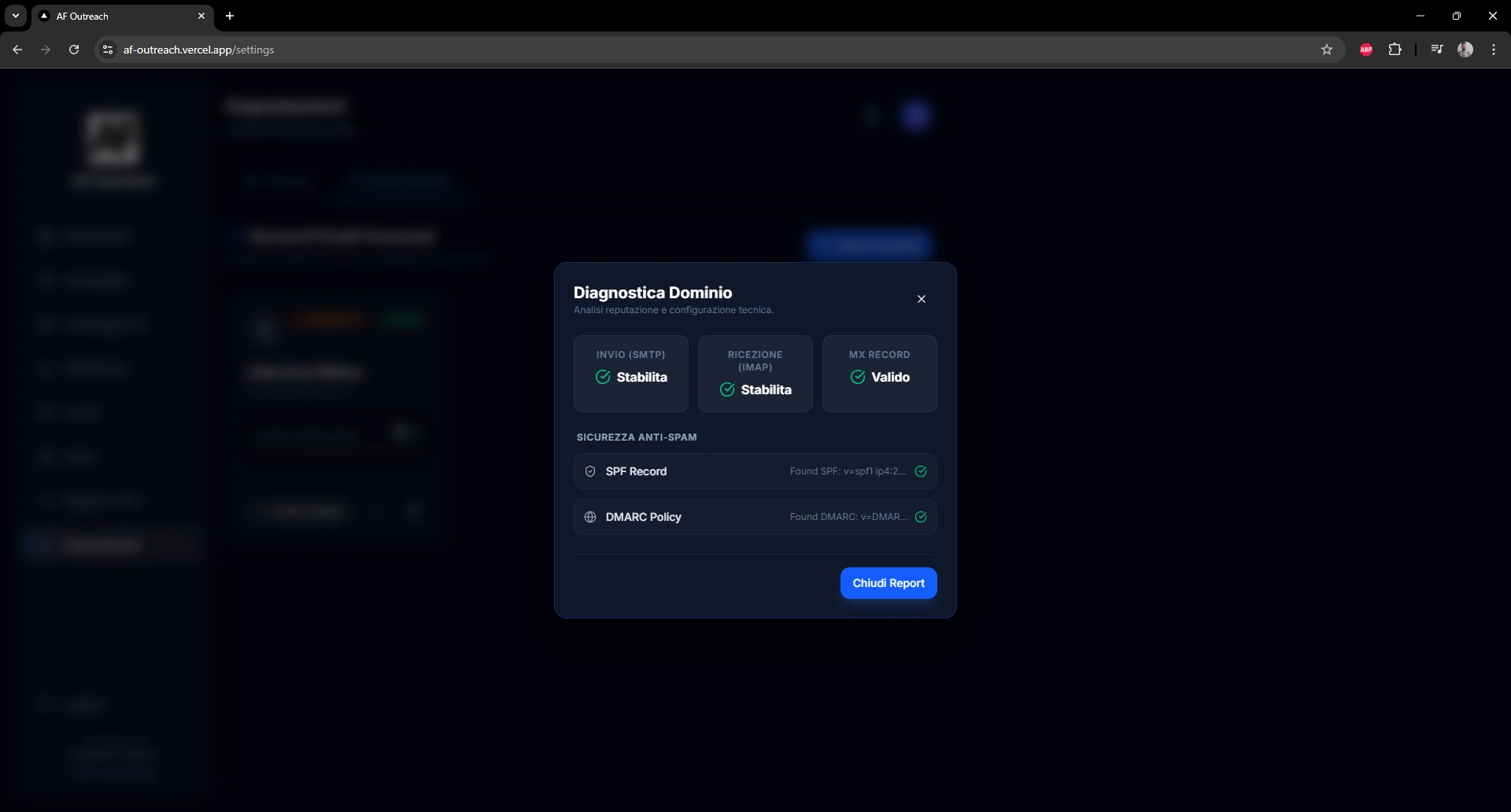Viewport: 1511px width, 812px height.
Task: Select the "Found DMARC: v=DMAR..." value
Action: point(848,517)
